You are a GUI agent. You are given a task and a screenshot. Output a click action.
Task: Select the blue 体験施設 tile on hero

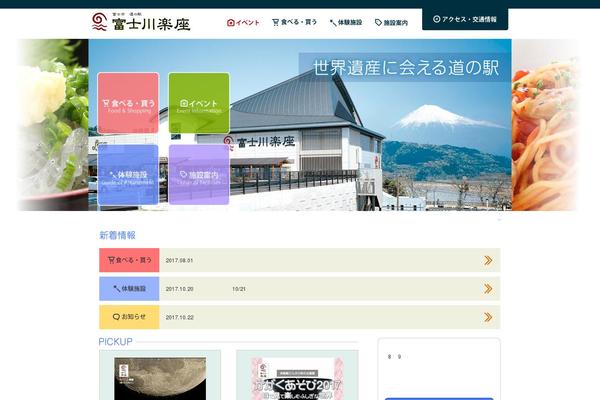[128, 175]
